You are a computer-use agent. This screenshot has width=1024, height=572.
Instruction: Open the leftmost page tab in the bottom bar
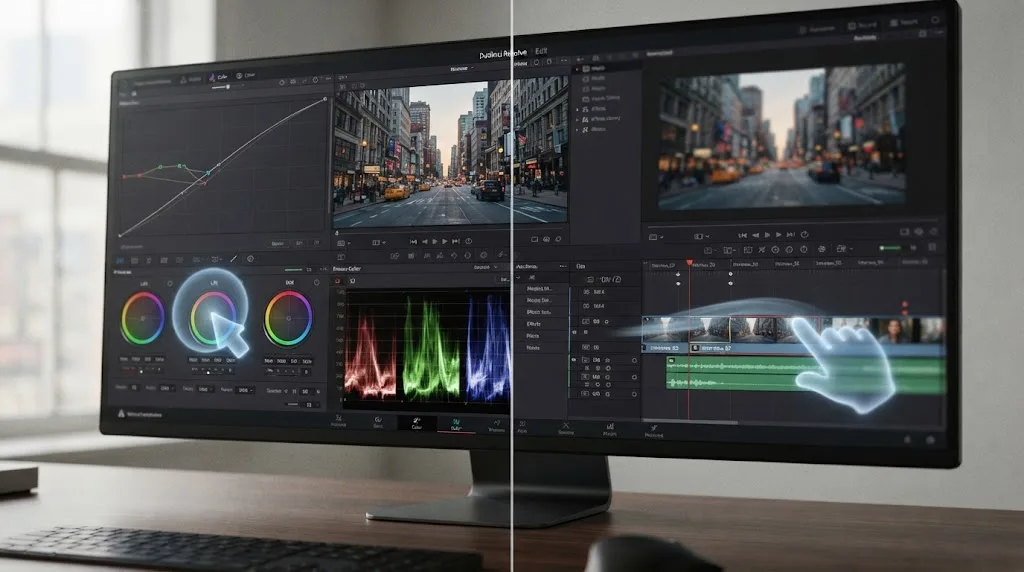[338, 421]
